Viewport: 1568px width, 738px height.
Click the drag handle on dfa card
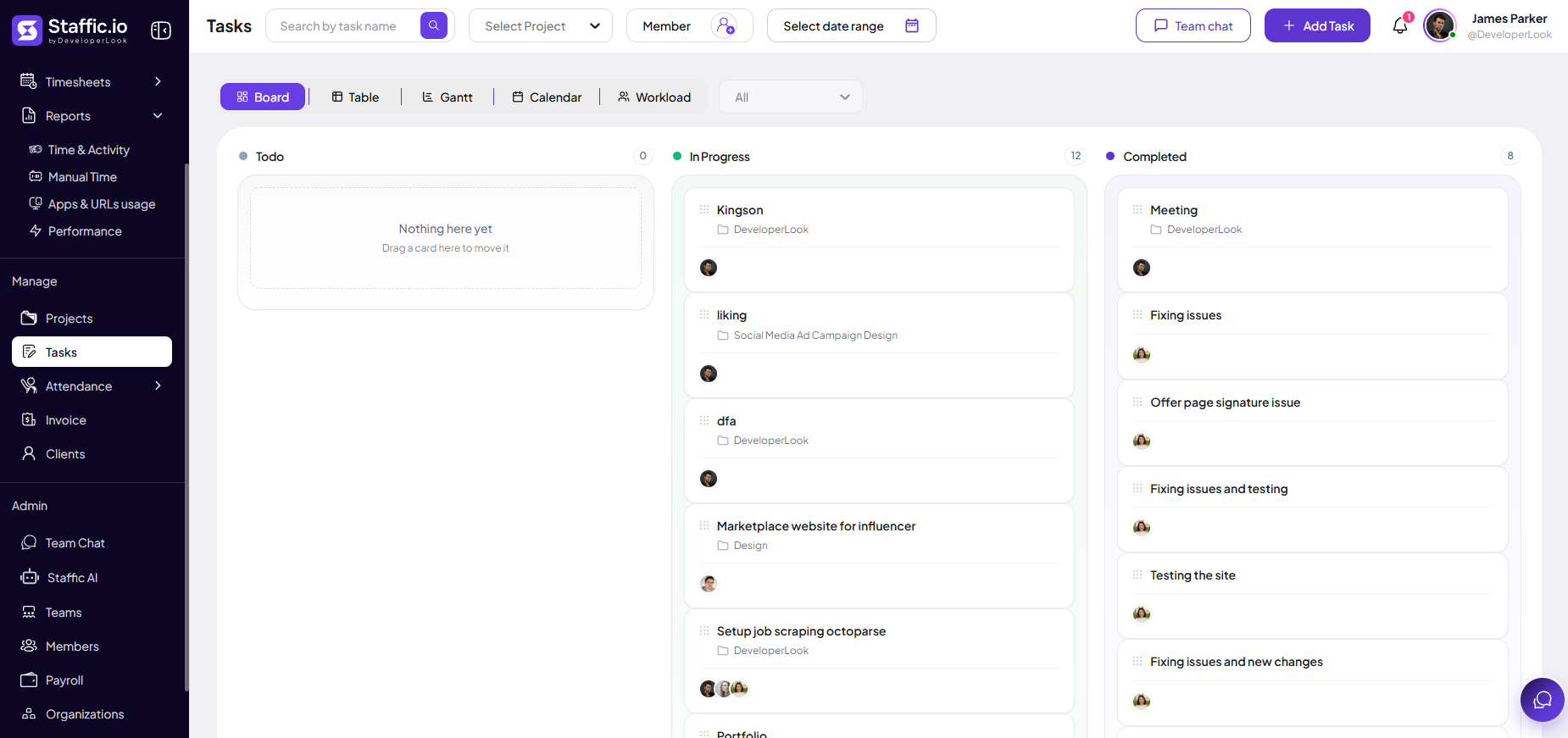pyautogui.click(x=704, y=420)
